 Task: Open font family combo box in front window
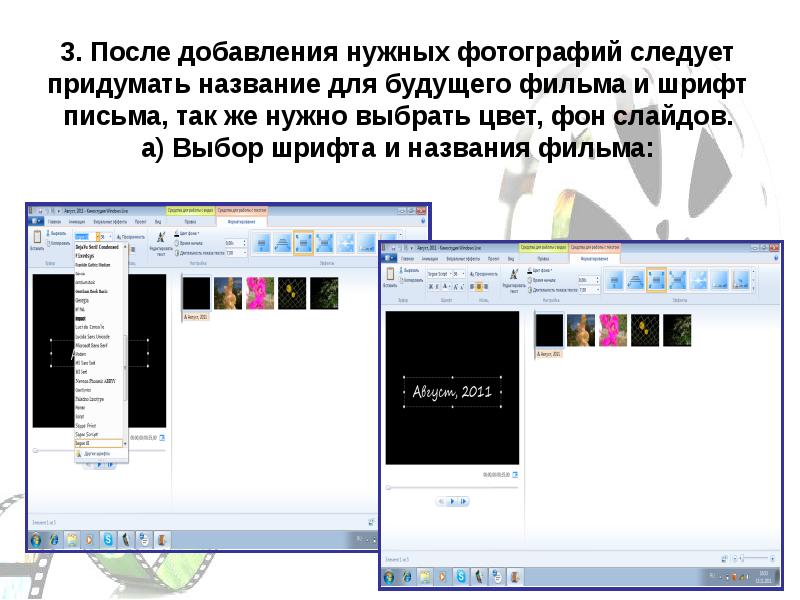439,274
